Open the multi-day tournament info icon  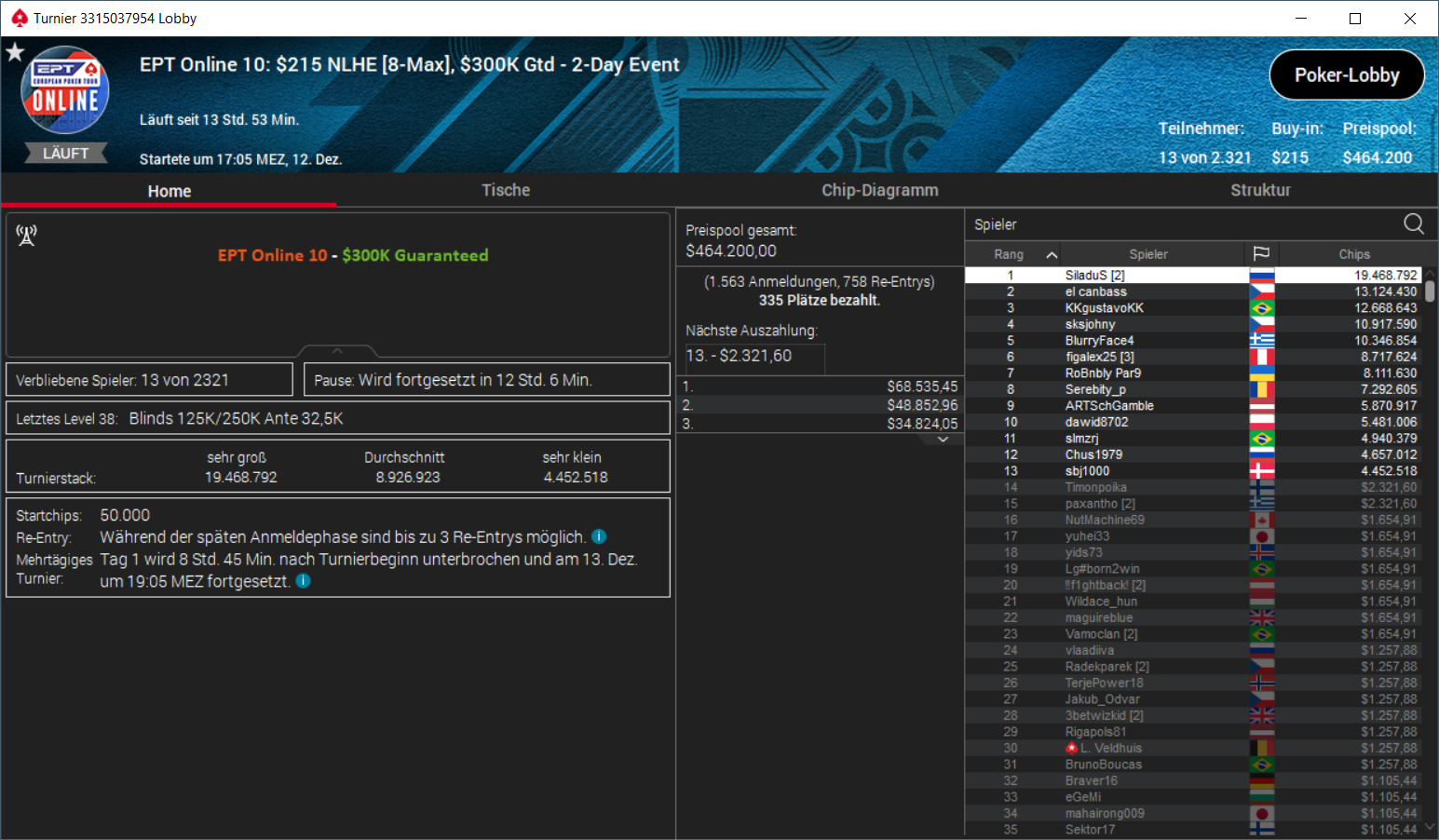pyautogui.click(x=303, y=580)
